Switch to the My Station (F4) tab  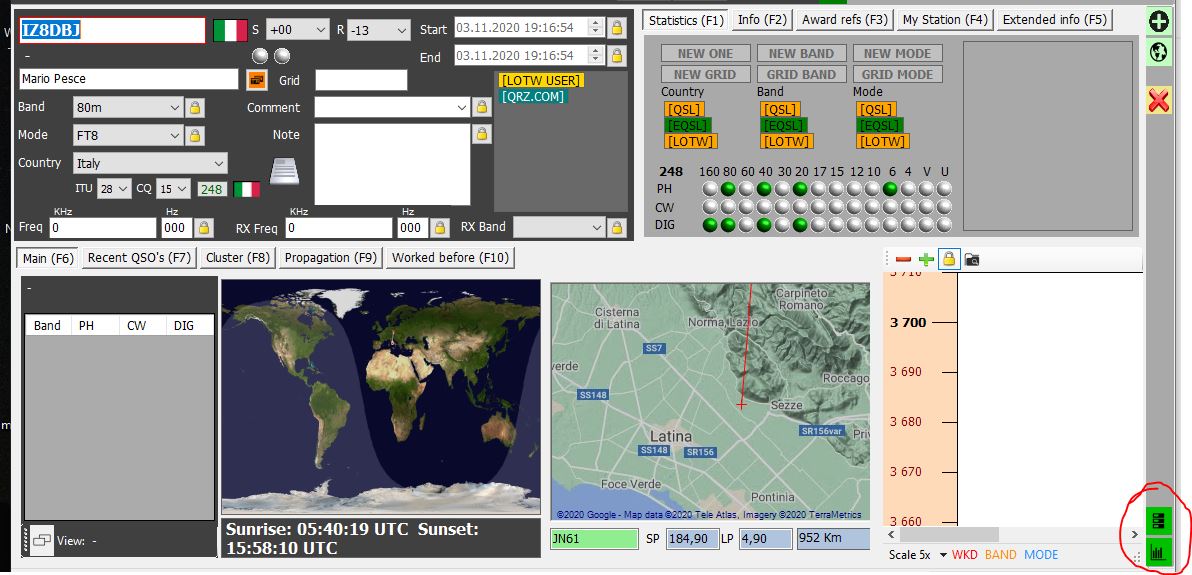945,20
